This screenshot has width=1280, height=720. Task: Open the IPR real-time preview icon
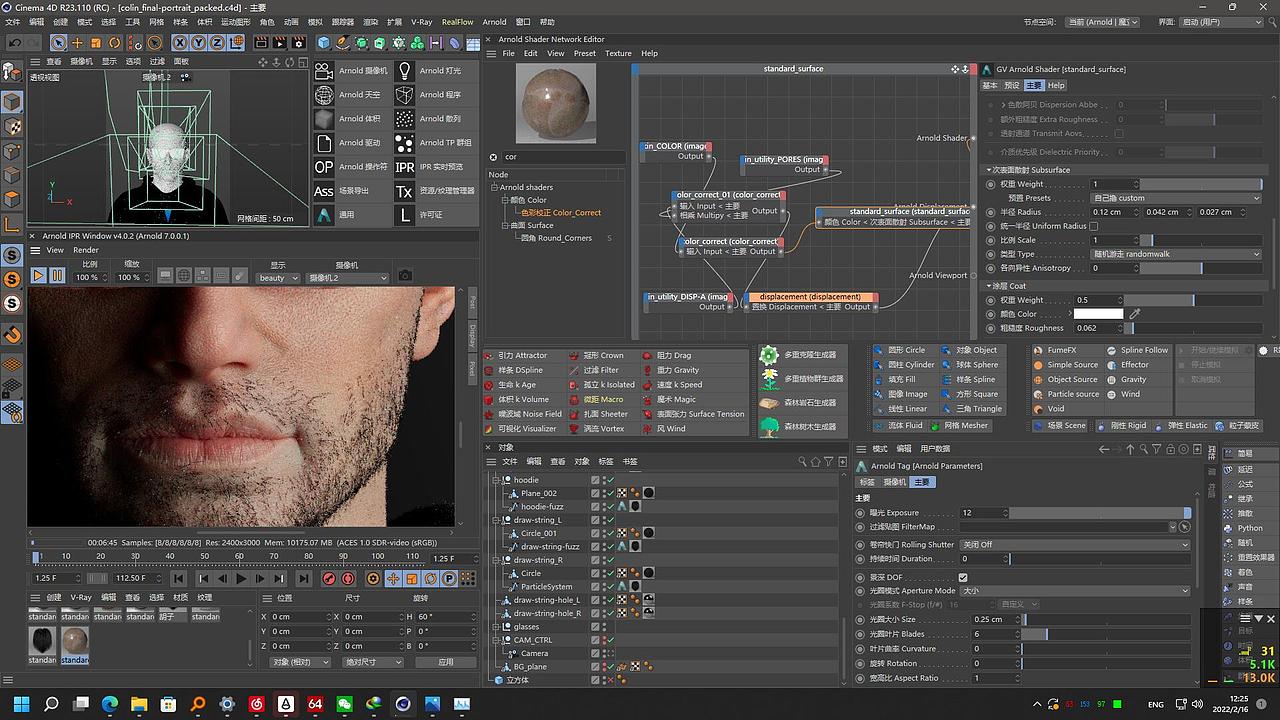[x=404, y=167]
